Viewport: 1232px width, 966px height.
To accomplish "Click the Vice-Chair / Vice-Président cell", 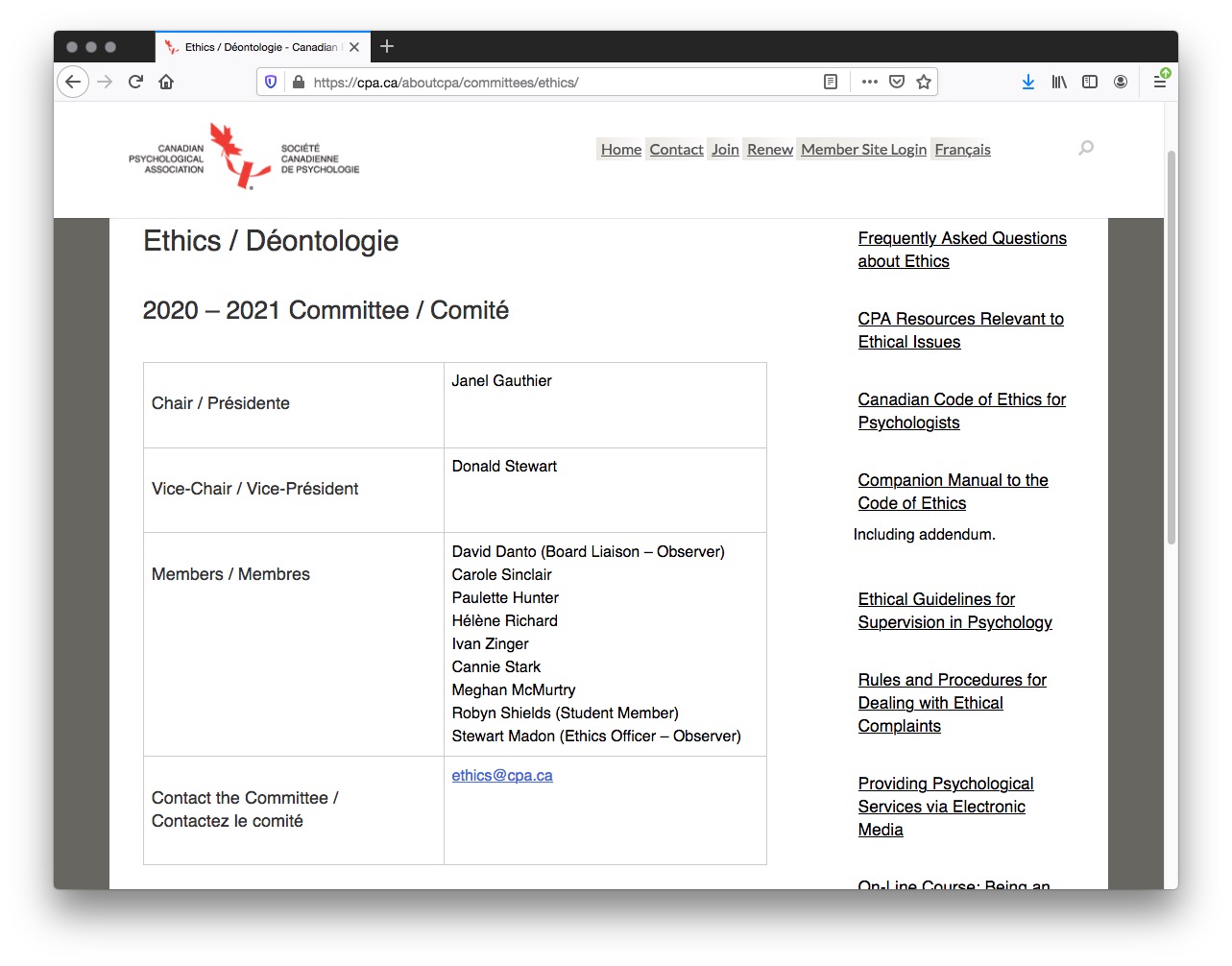I will (294, 490).
